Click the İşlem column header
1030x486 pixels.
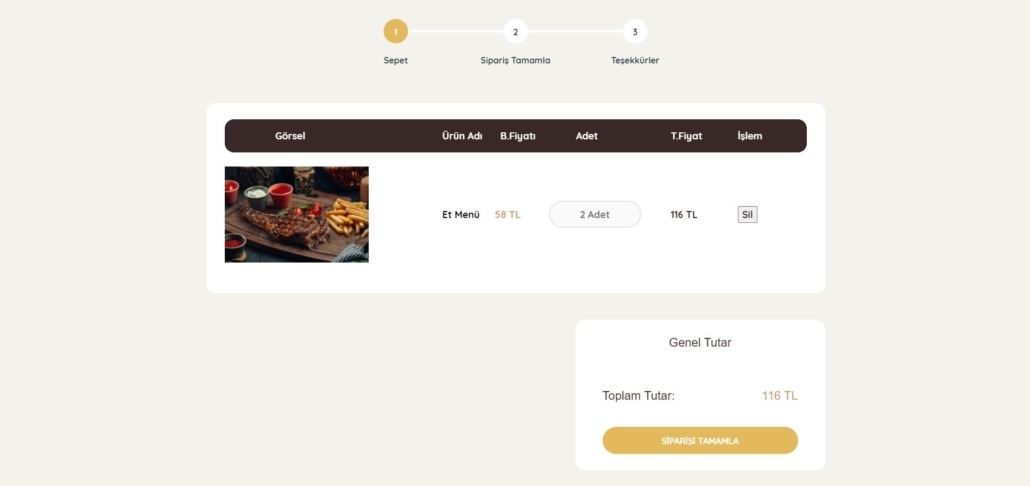click(x=750, y=136)
